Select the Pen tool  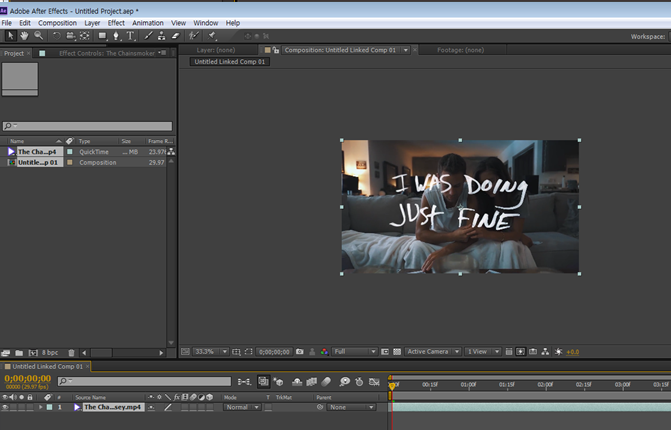click(116, 36)
